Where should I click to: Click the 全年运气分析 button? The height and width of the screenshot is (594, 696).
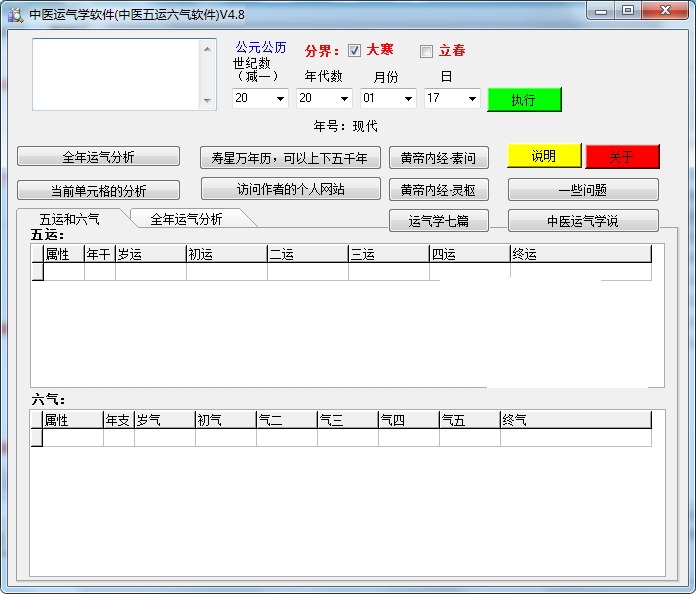pos(98,157)
